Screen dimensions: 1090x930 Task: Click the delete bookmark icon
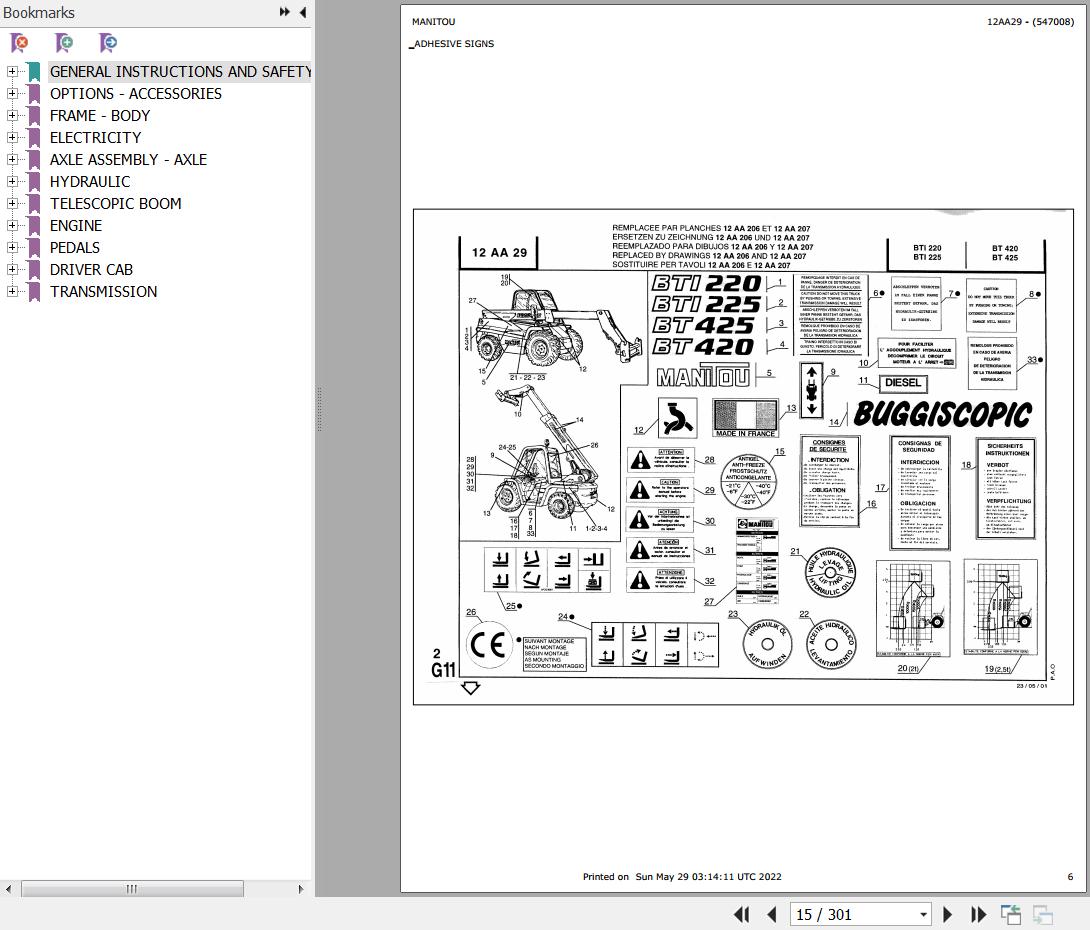[x=20, y=43]
